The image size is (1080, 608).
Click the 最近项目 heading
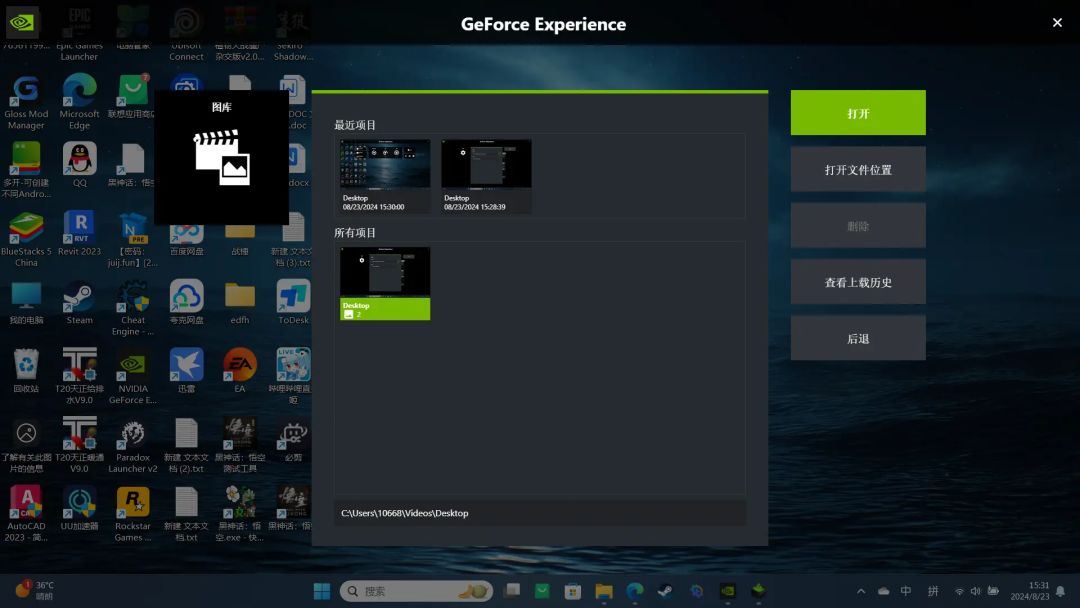point(355,125)
